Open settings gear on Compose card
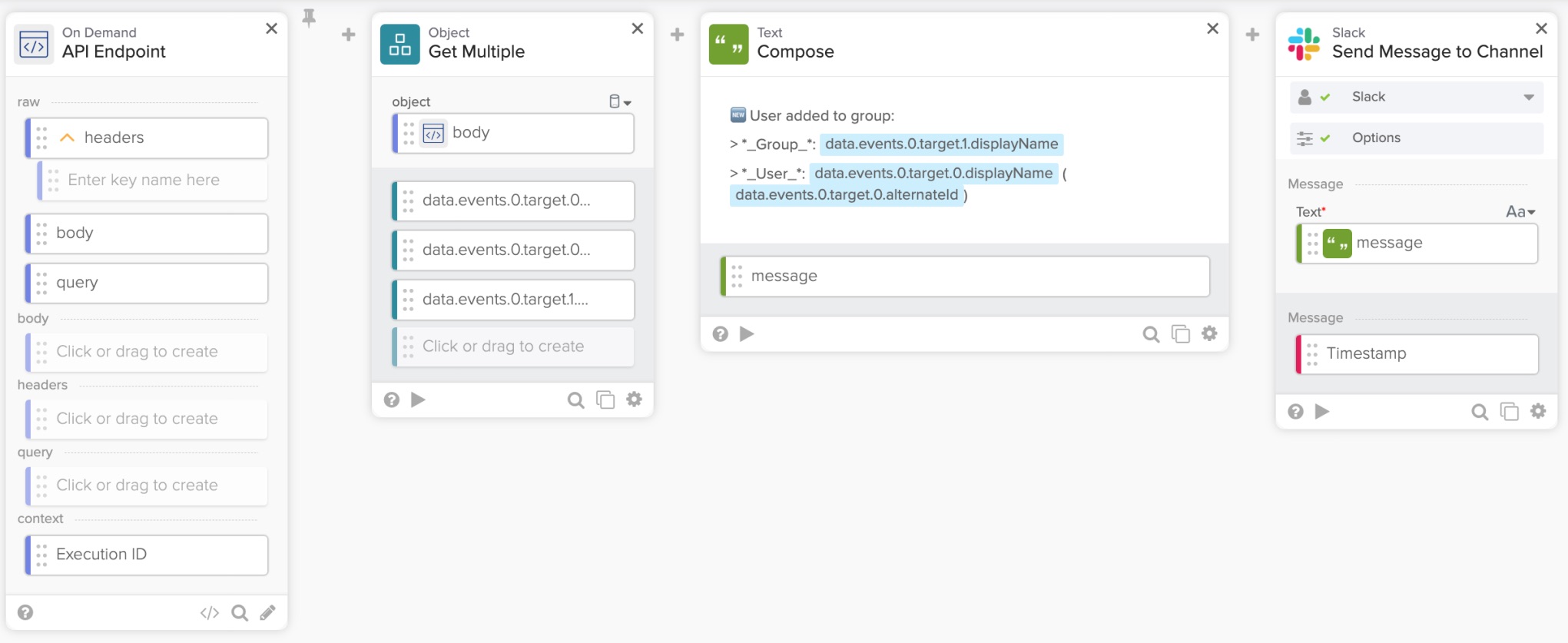The height and width of the screenshot is (643, 1568). pos(1209,333)
